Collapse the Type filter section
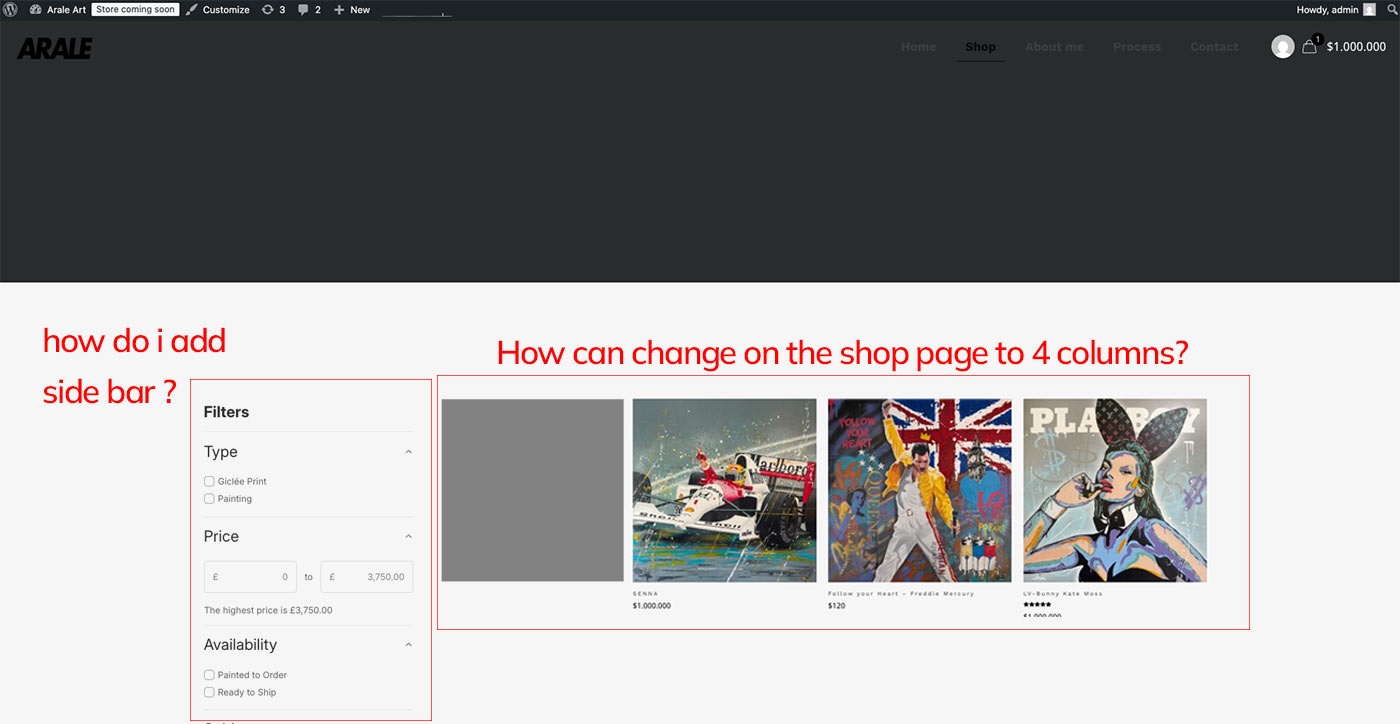The height and width of the screenshot is (724, 1400). (x=408, y=452)
